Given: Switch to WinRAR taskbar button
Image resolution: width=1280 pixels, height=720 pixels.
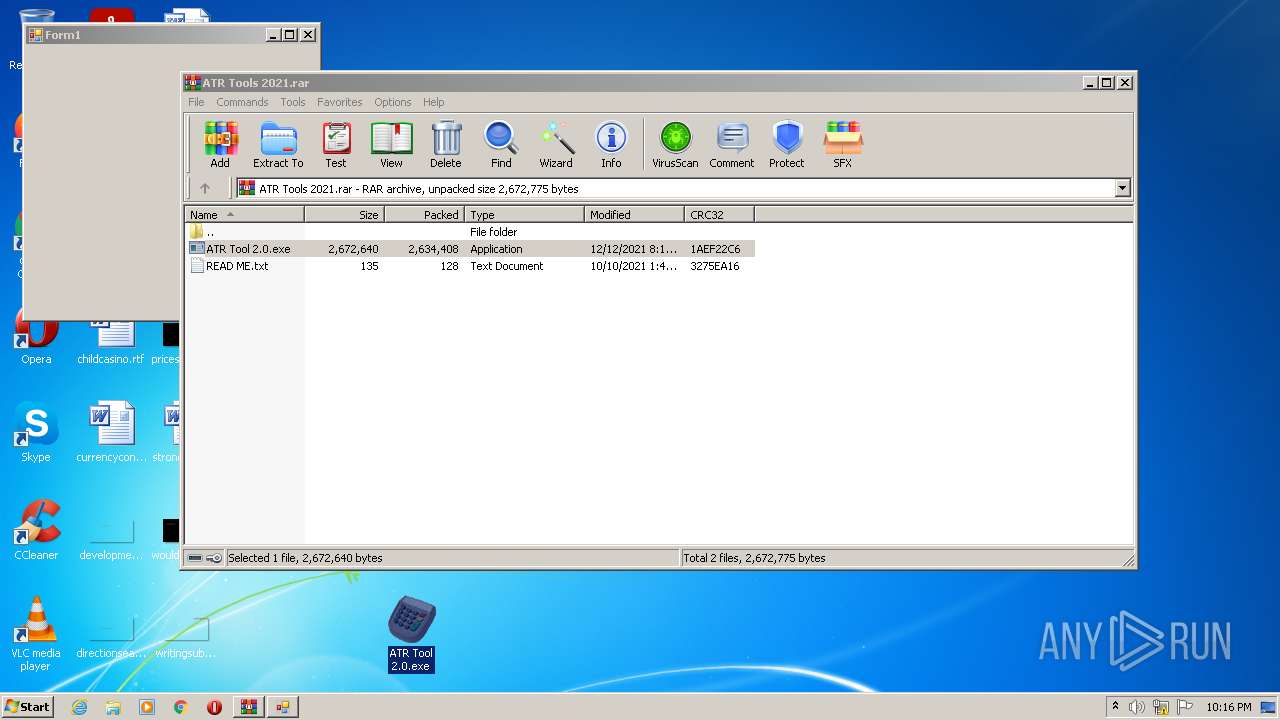Looking at the screenshot, I should (x=249, y=707).
